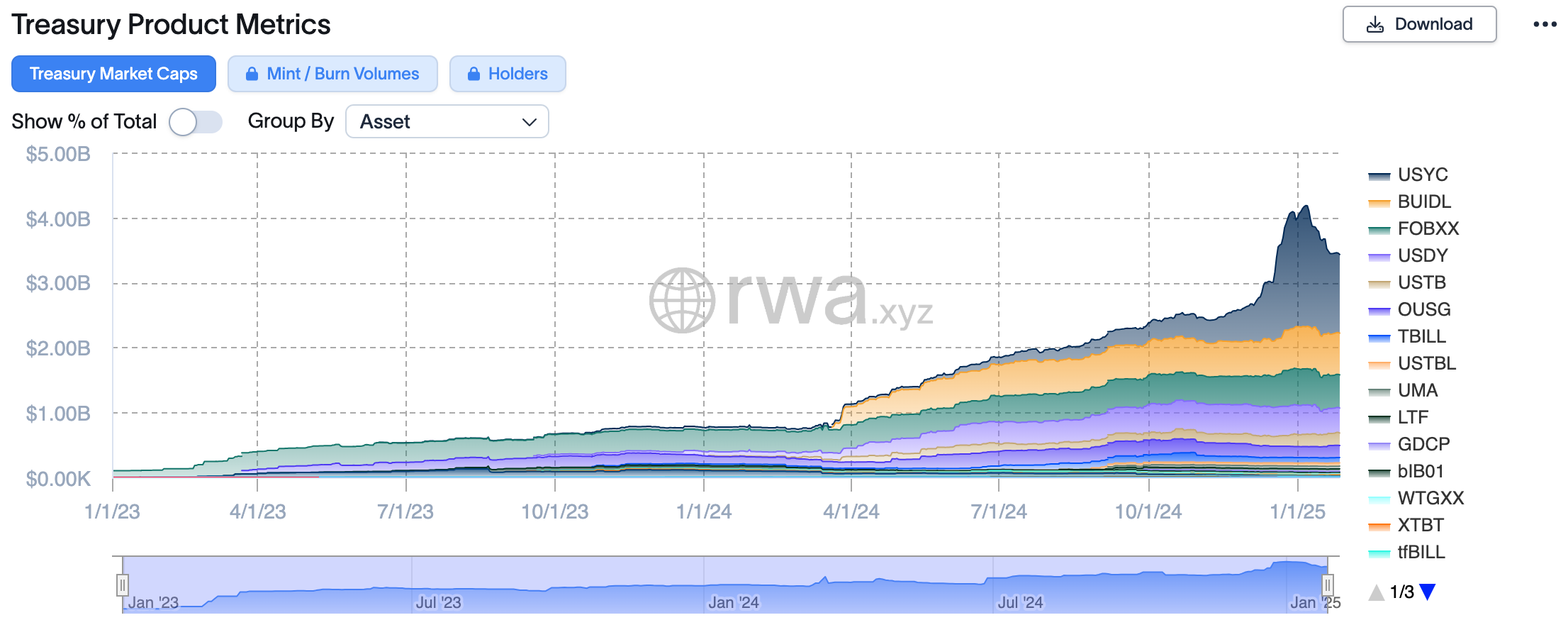This screenshot has width=1568, height=620.
Task: Grab the left range slider handle
Action: pos(122,585)
